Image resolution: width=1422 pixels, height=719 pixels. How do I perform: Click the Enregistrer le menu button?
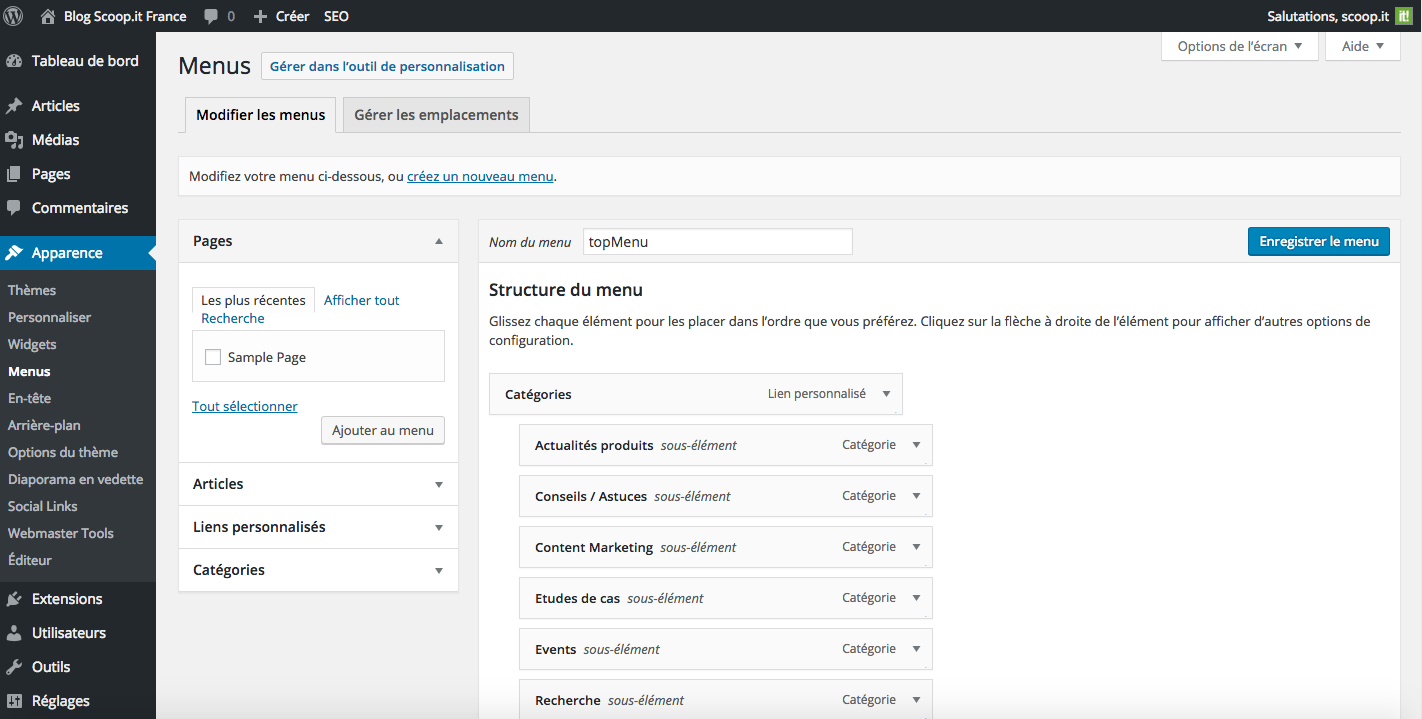pyautogui.click(x=1319, y=241)
